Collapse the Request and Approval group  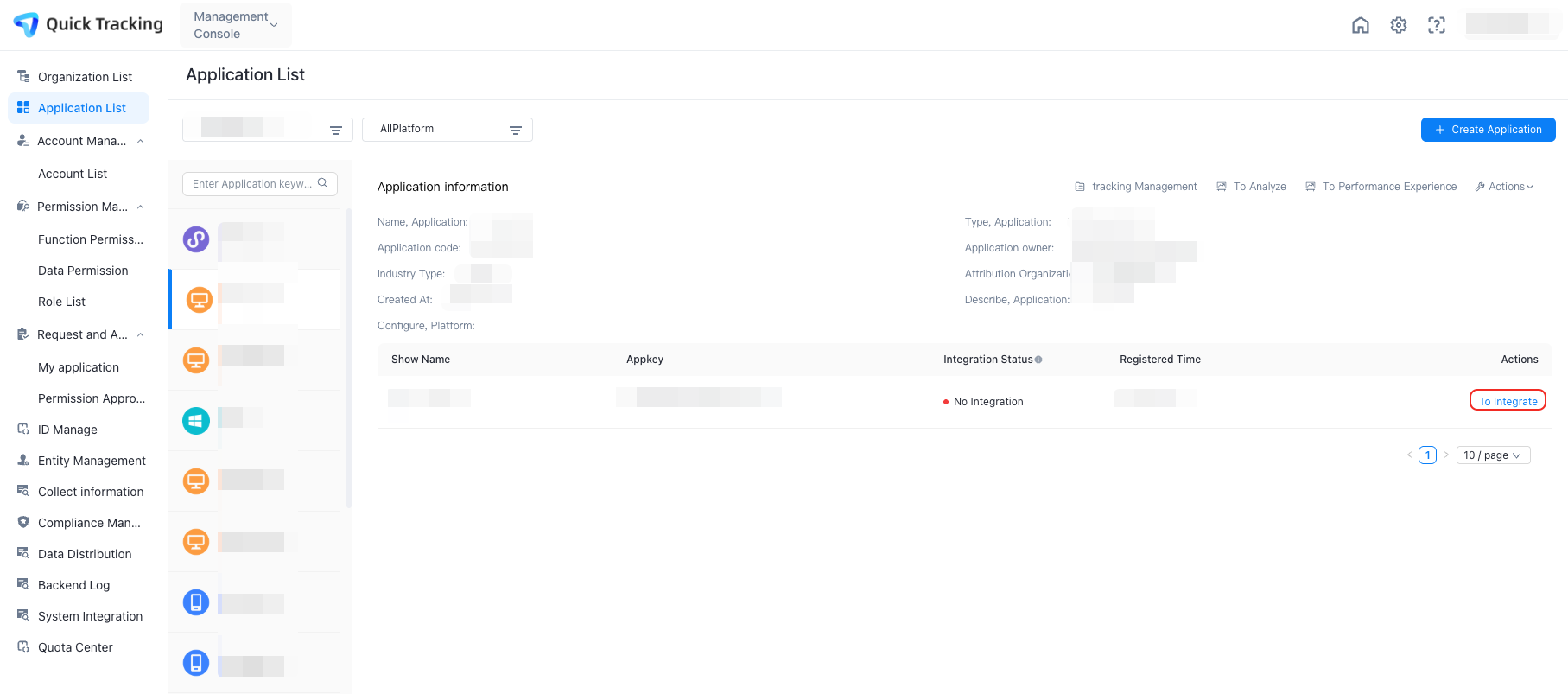point(141,334)
